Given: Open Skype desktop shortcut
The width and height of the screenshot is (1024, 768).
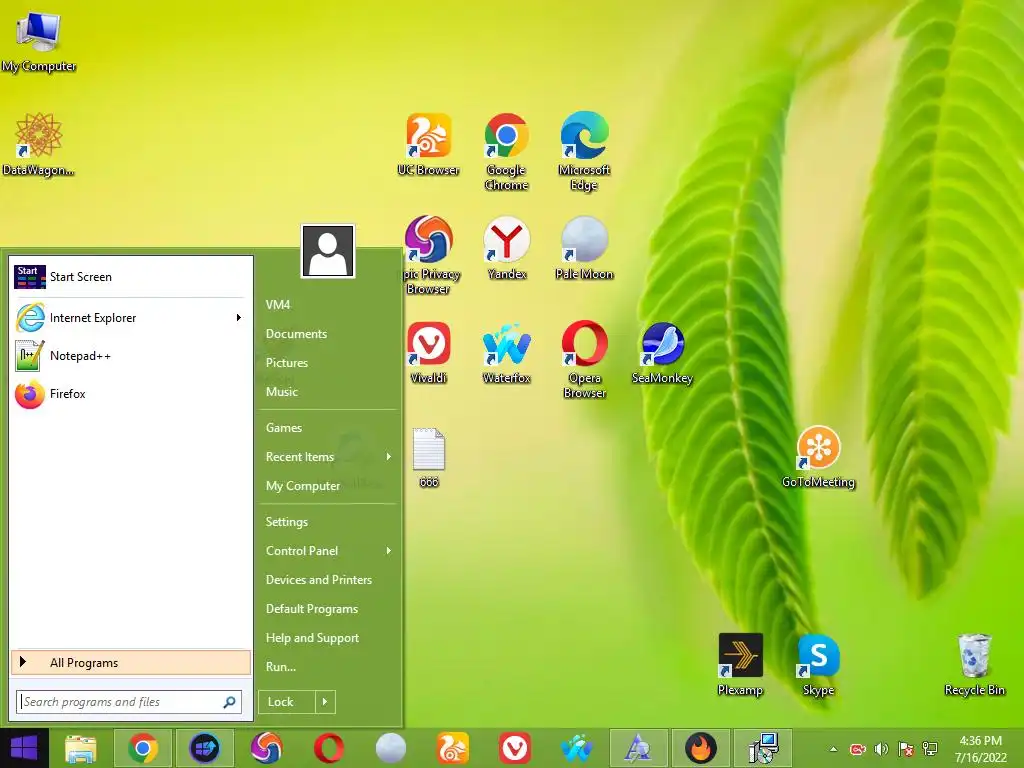Looking at the screenshot, I should (818, 665).
